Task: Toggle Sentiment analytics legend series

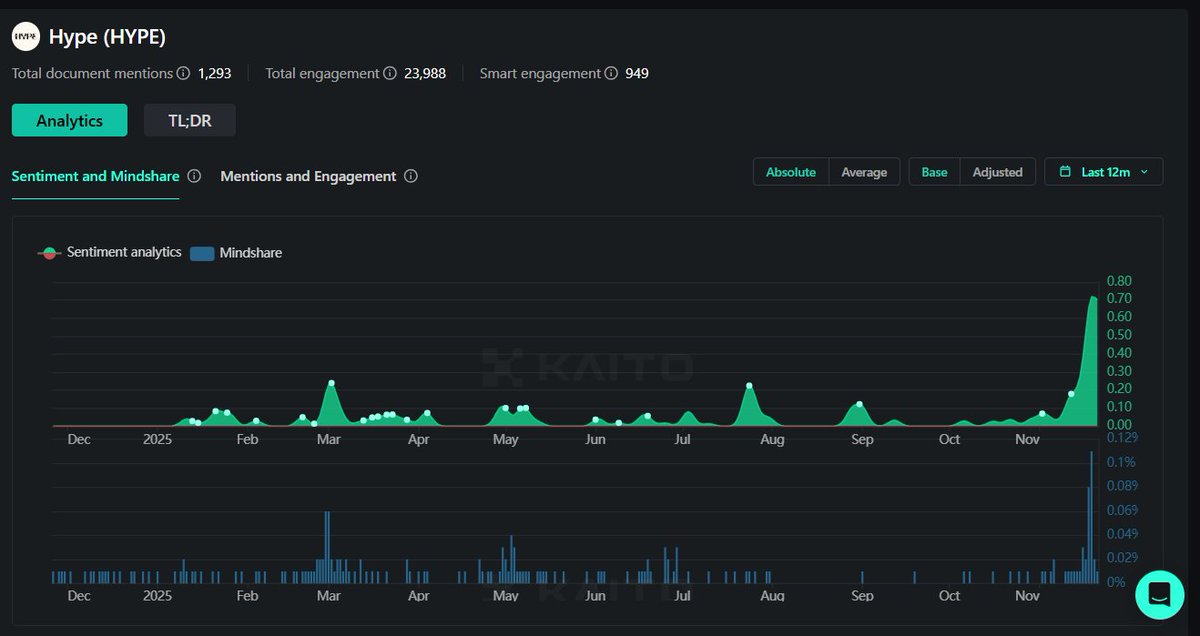Action: [110, 253]
